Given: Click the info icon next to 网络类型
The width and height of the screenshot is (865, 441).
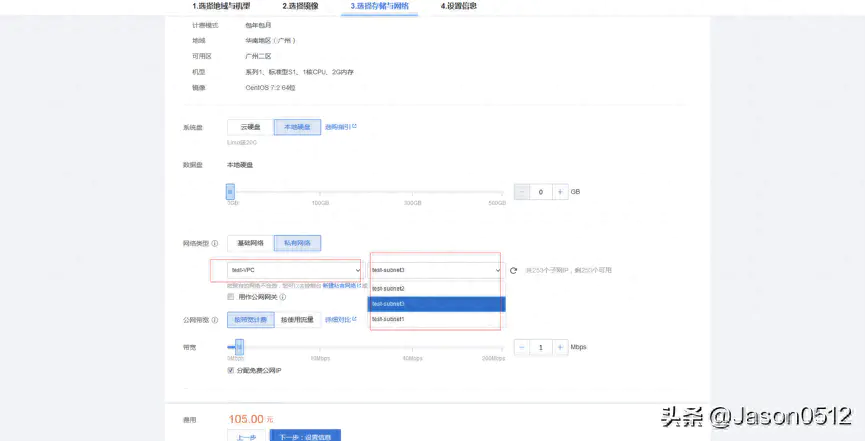Looking at the screenshot, I should point(215,243).
